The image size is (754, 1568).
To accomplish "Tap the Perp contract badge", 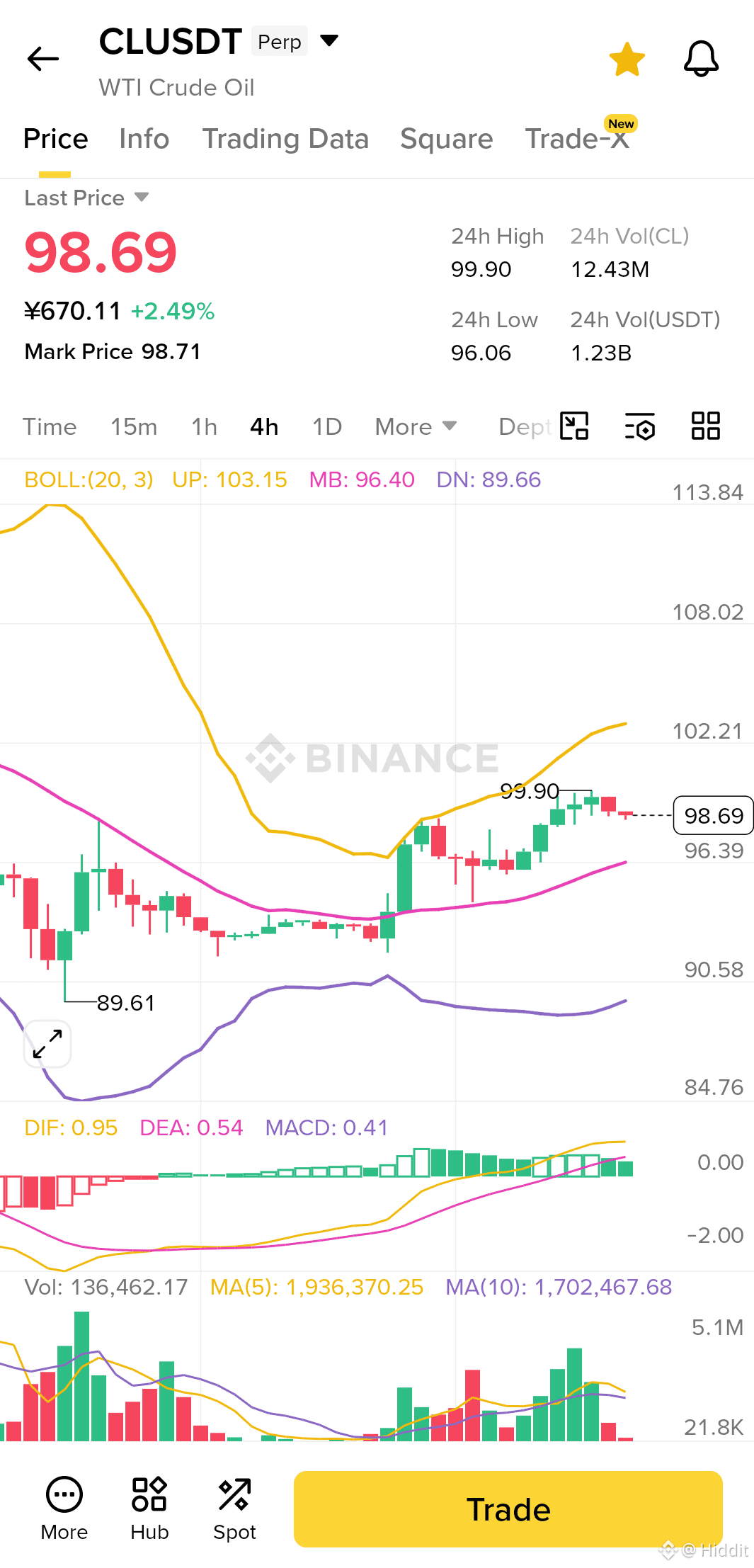I will click(280, 42).
